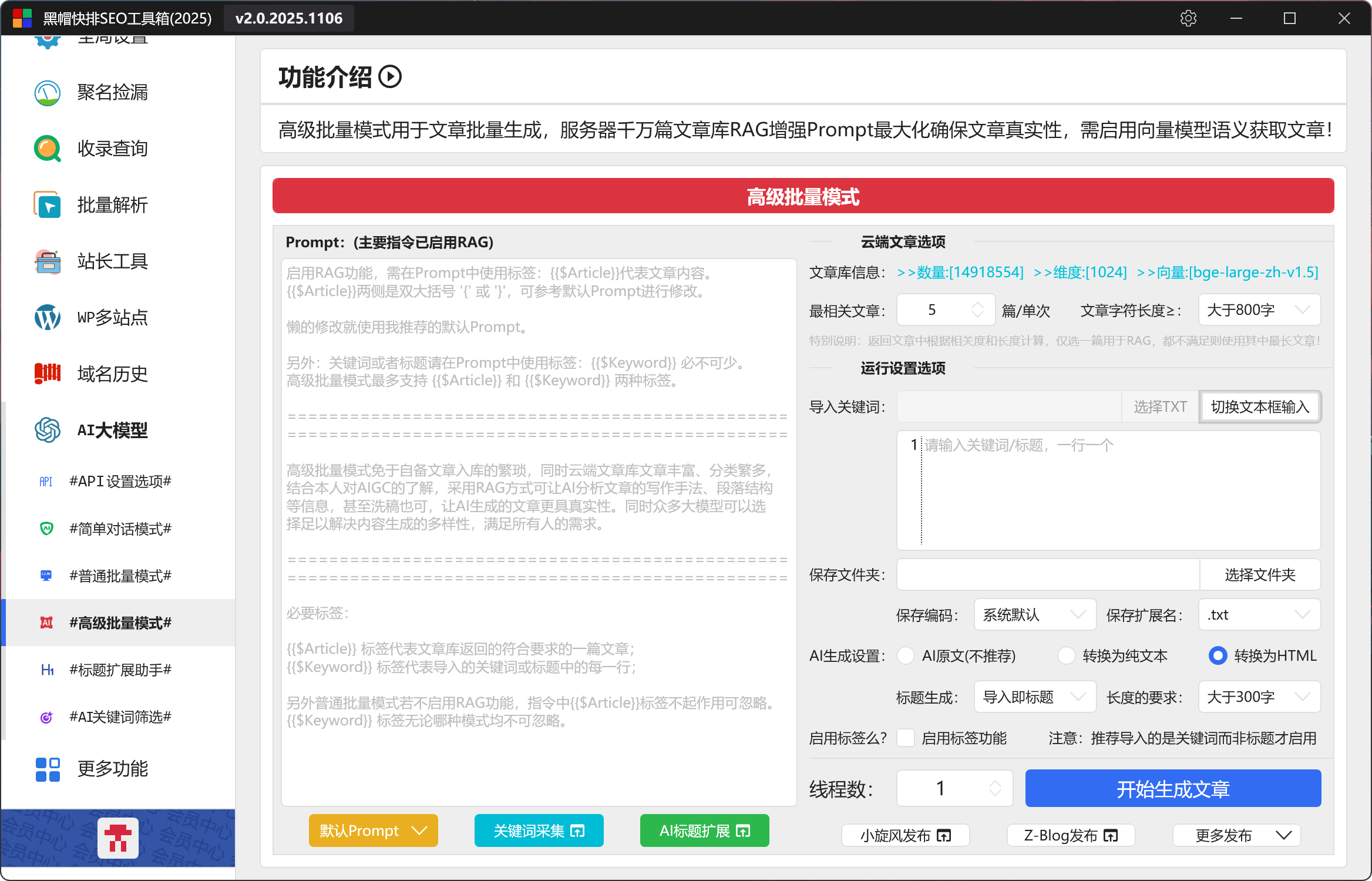The width and height of the screenshot is (1372, 881).
Task: Click the WordPress WP多站点 icon
Action: [x=47, y=318]
